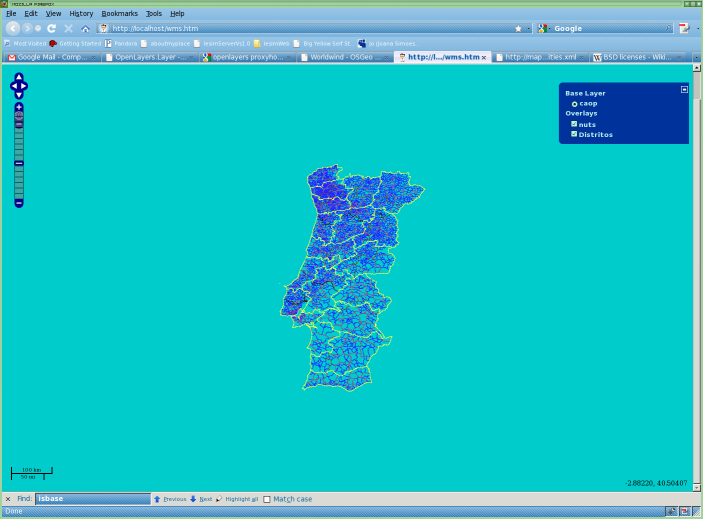Viewport: 703px width, 519px height.
Task: Go to browser Home page icon
Action: 85,28
